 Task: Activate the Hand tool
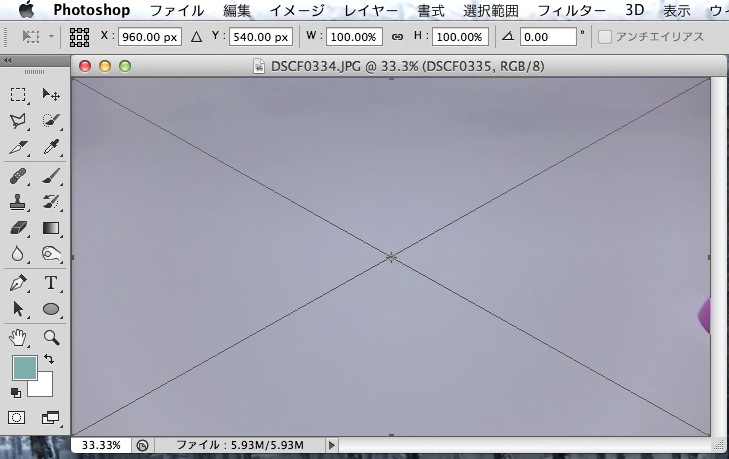[x=18, y=338]
